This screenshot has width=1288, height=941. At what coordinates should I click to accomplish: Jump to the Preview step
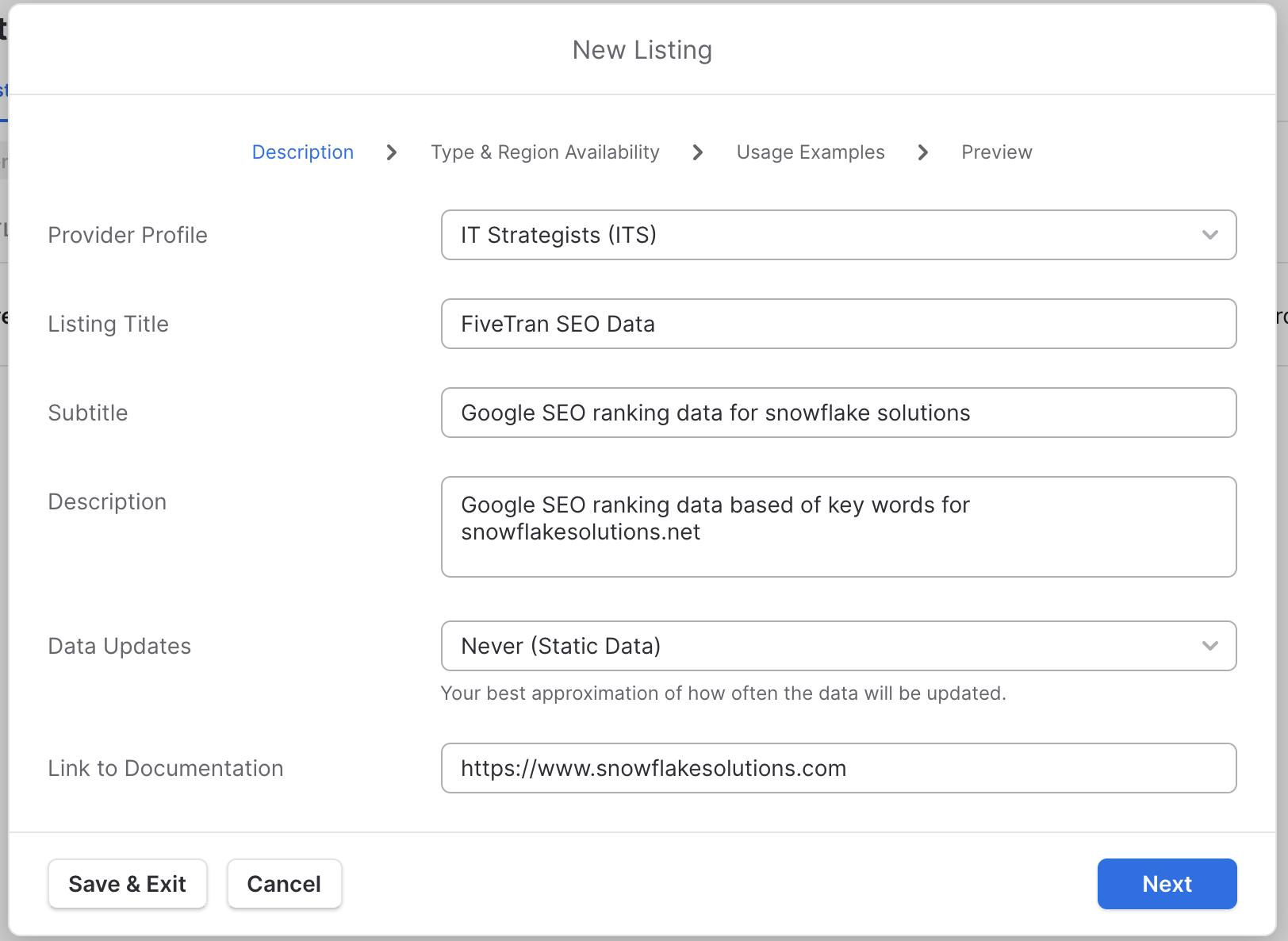tap(997, 152)
